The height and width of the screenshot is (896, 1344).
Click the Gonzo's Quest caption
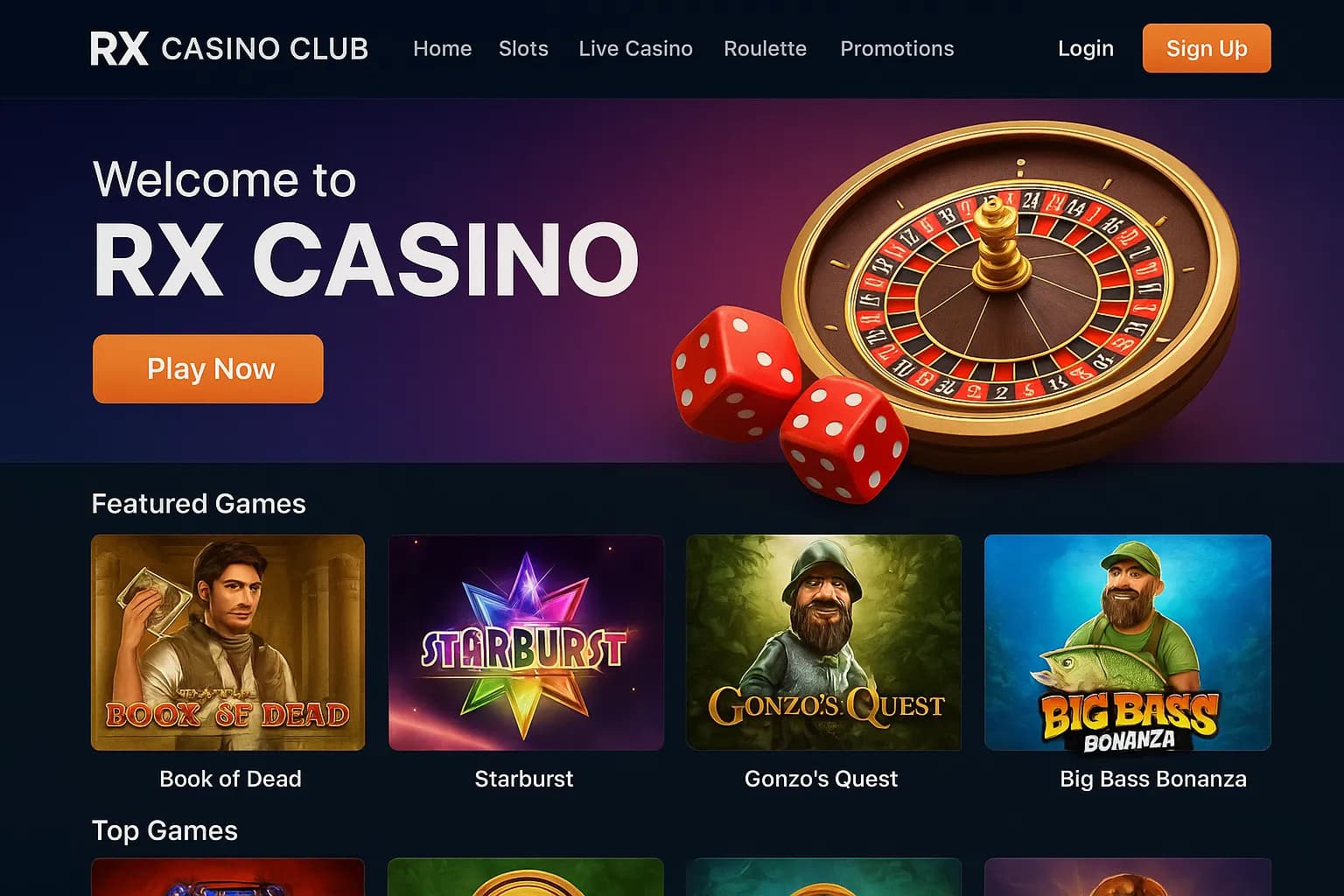821,779
